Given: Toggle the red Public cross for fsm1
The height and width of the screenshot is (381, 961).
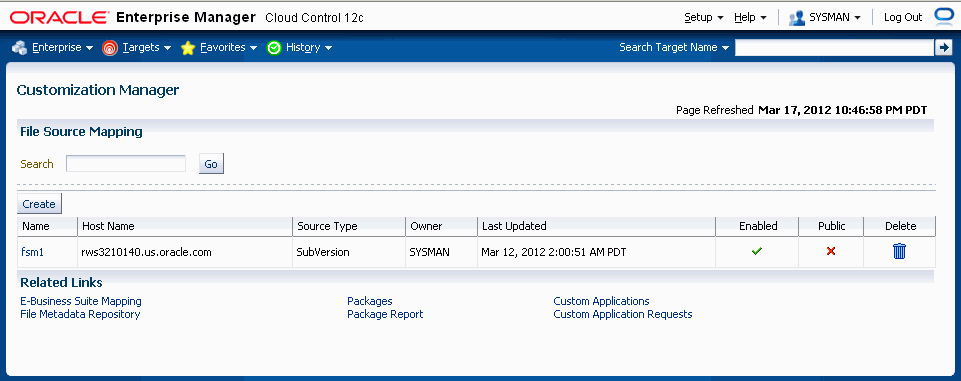Looking at the screenshot, I should click(831, 251).
